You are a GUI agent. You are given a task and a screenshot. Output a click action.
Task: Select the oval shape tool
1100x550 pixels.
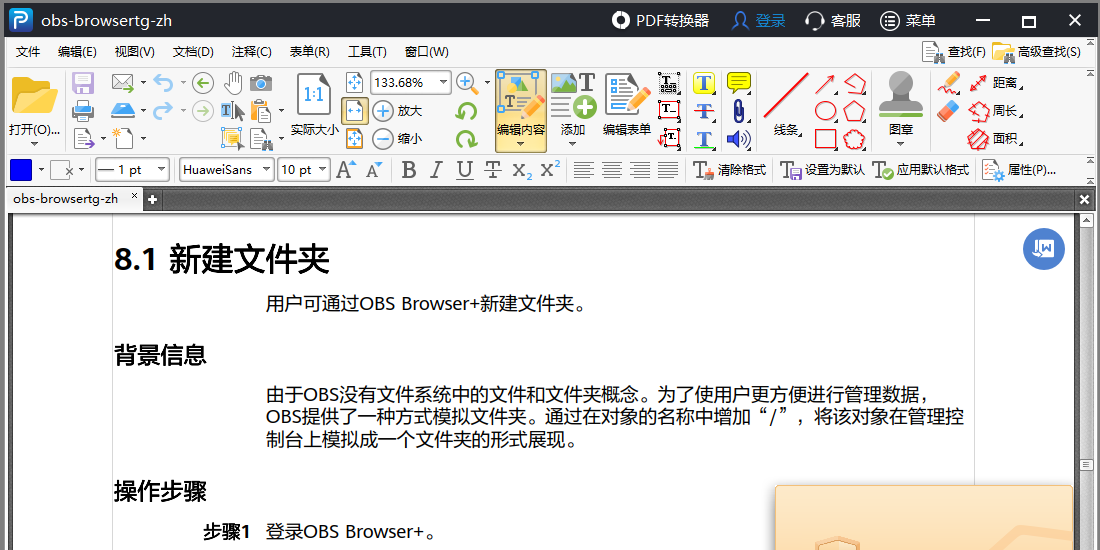825,111
